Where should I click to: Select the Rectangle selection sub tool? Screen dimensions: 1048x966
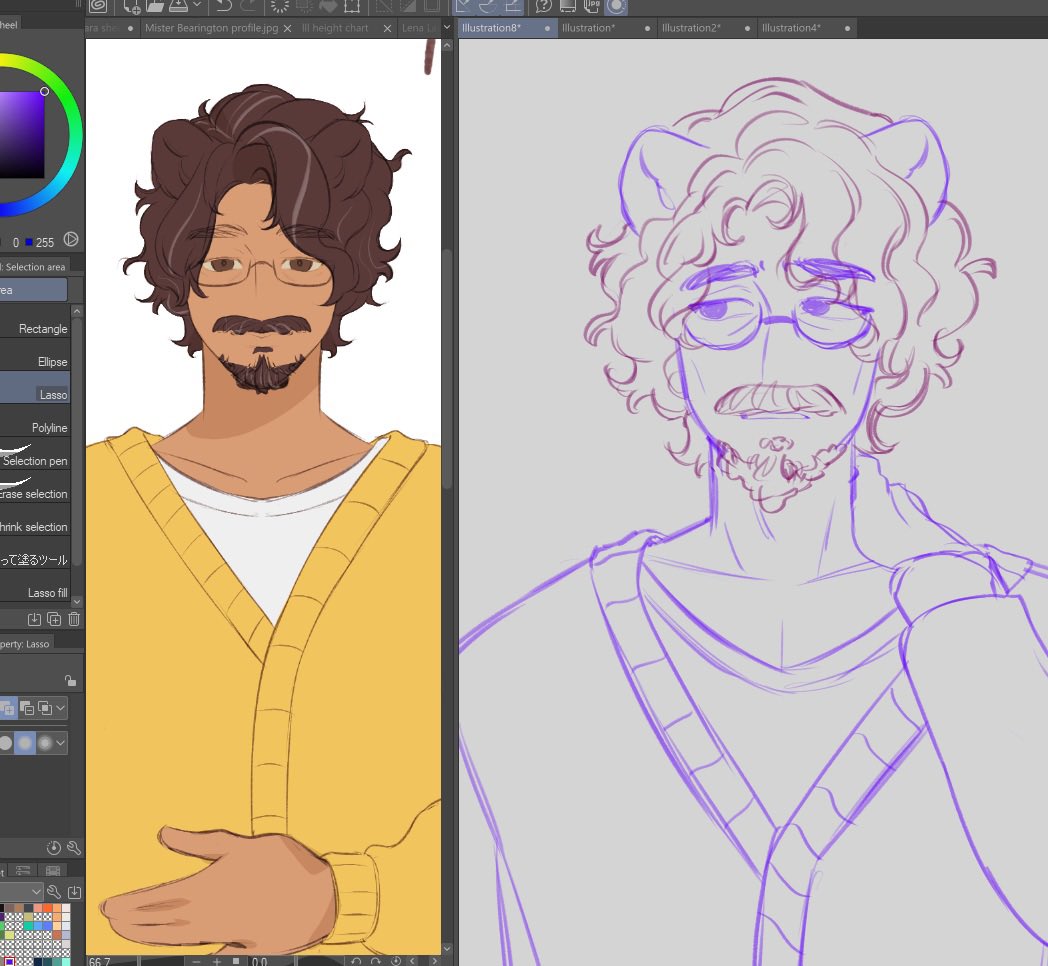coord(42,328)
